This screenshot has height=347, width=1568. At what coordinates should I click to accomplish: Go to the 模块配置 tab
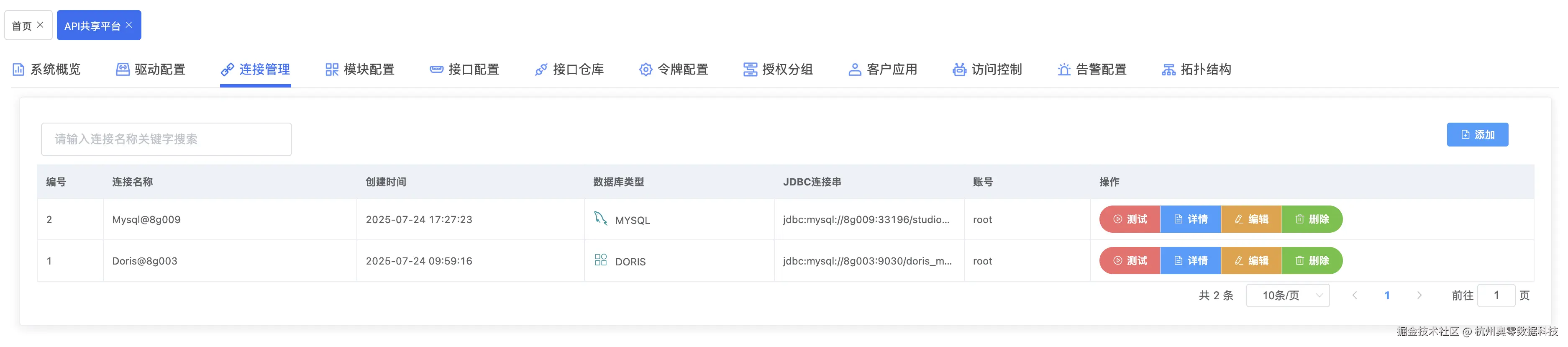click(x=360, y=69)
